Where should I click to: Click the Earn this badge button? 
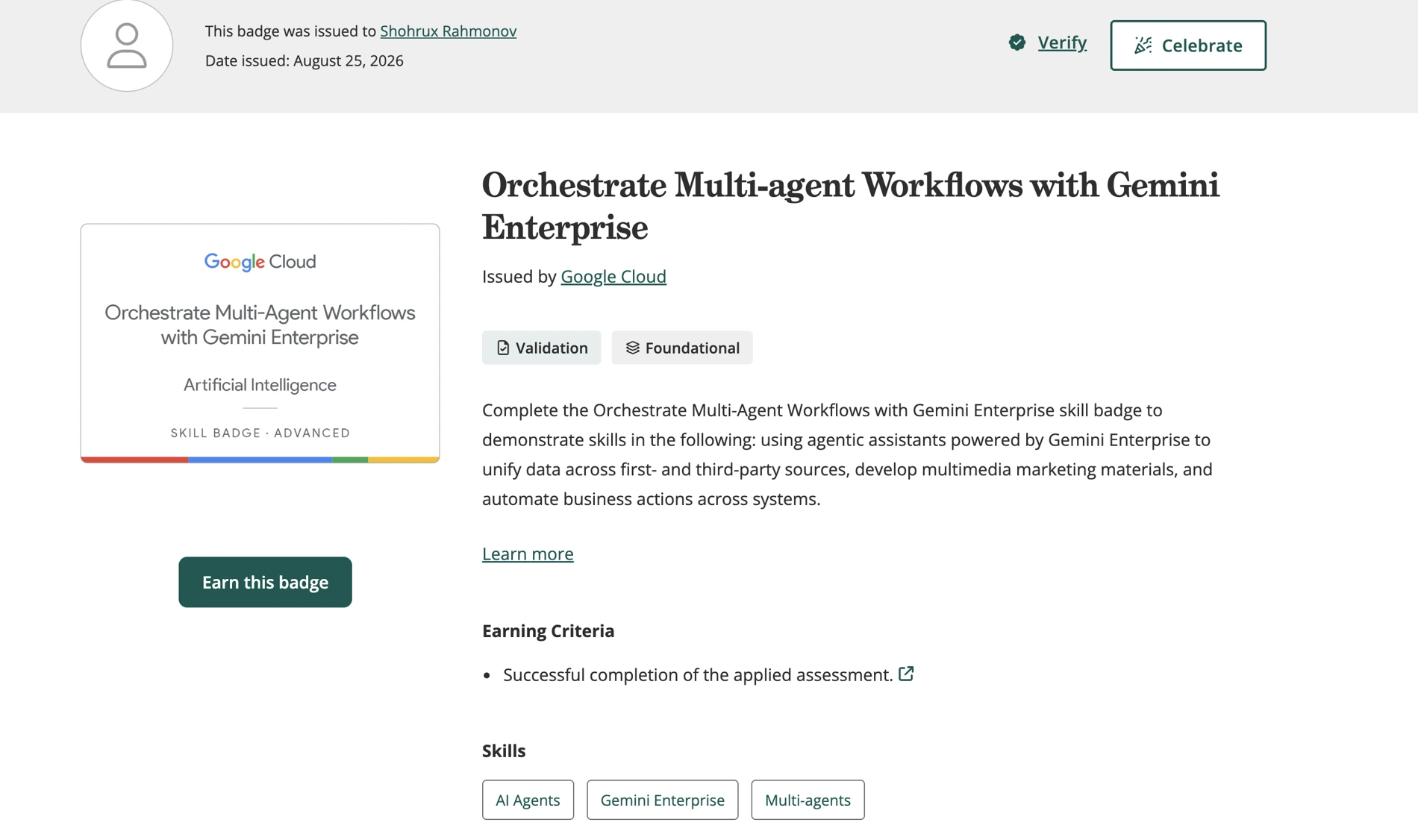coord(265,582)
